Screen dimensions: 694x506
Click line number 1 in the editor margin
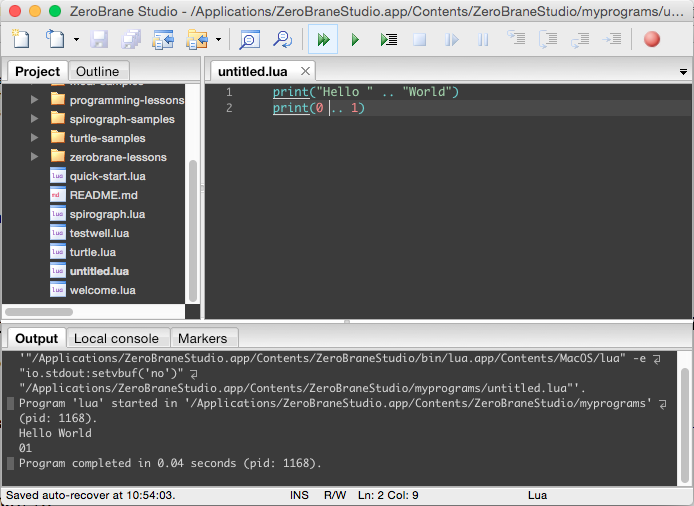point(229,92)
